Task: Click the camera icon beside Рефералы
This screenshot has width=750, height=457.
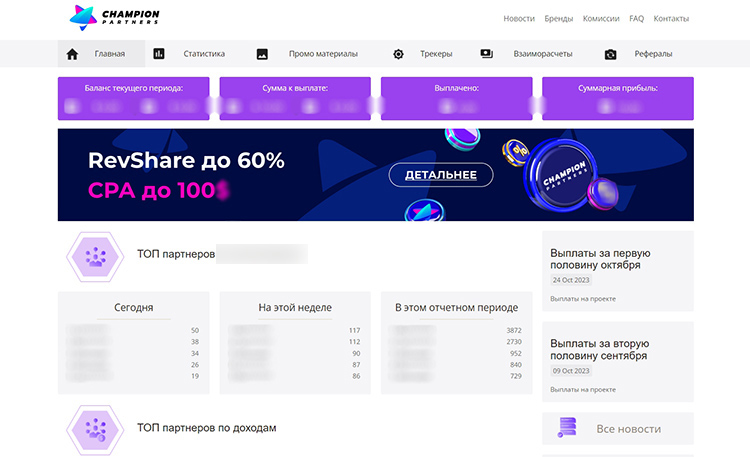Action: pos(610,54)
